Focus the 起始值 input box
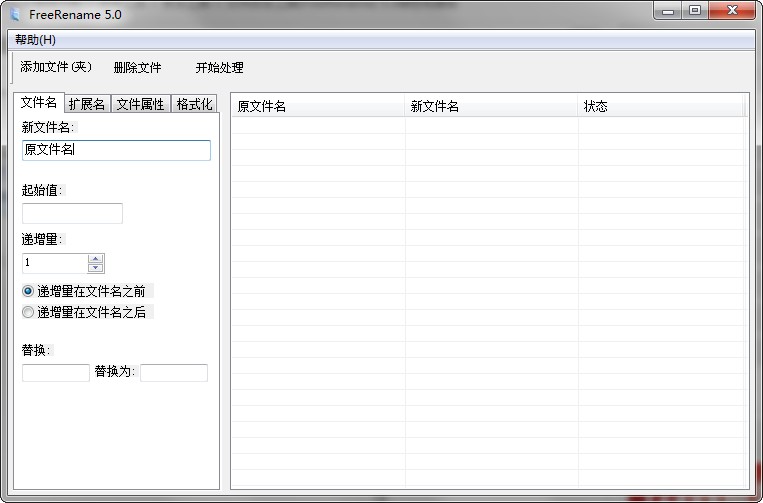The height and width of the screenshot is (503, 763). click(x=72, y=213)
